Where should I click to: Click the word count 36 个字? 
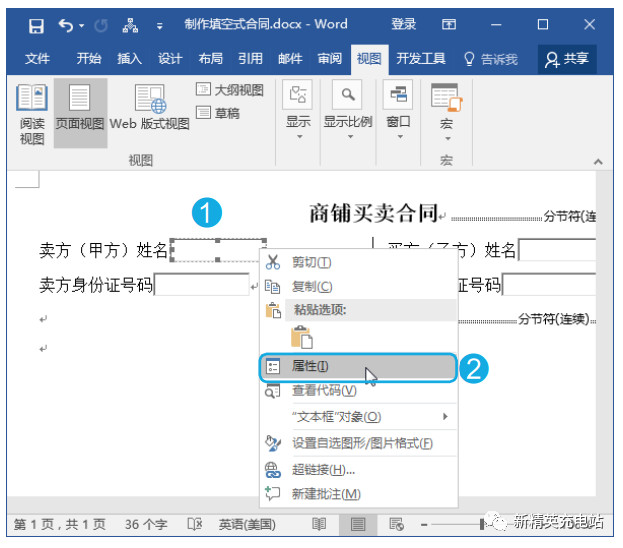coord(146,525)
